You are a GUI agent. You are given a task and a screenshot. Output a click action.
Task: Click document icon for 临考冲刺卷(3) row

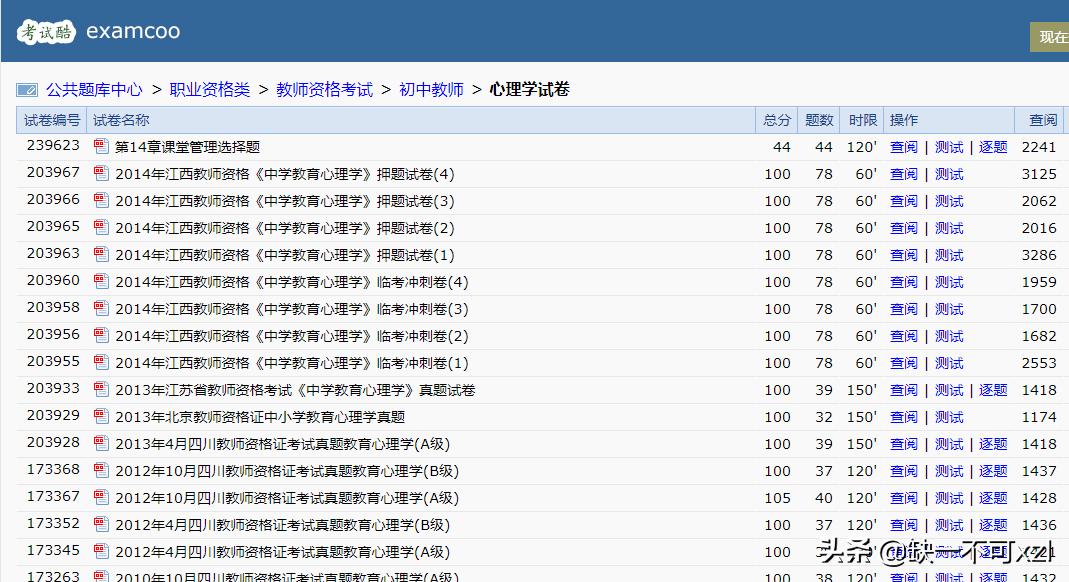102,308
